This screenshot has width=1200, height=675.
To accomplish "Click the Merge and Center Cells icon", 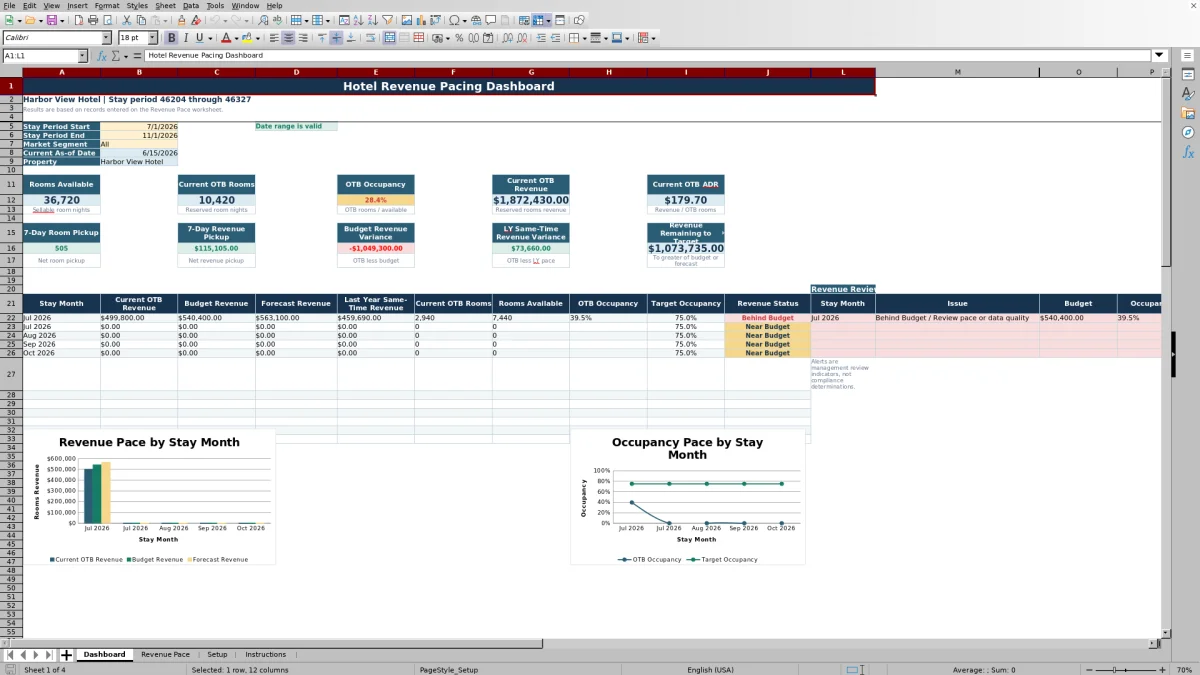I will (x=389, y=38).
